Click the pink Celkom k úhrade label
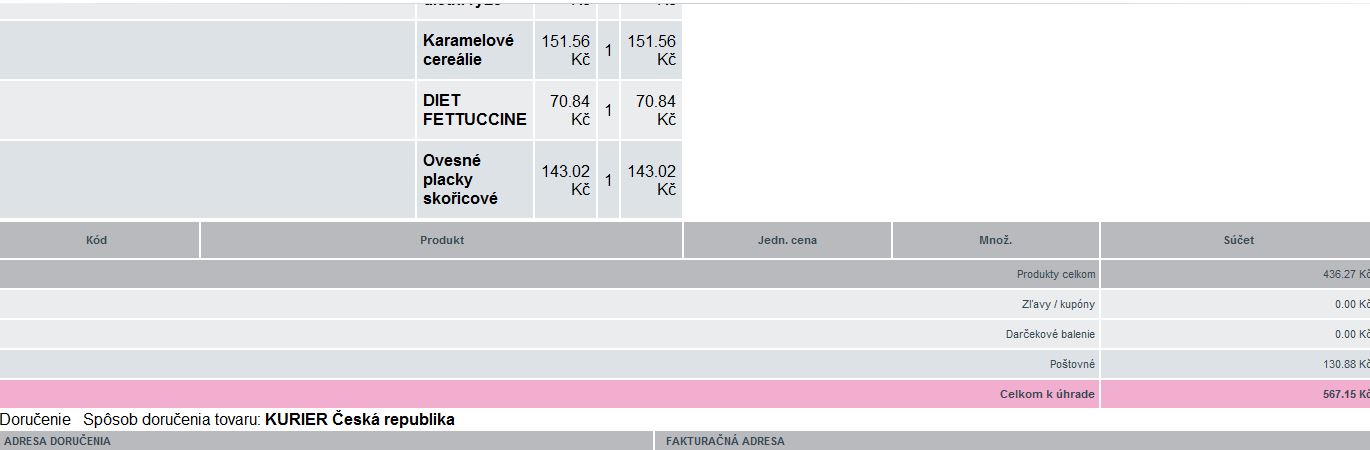 pos(1047,394)
